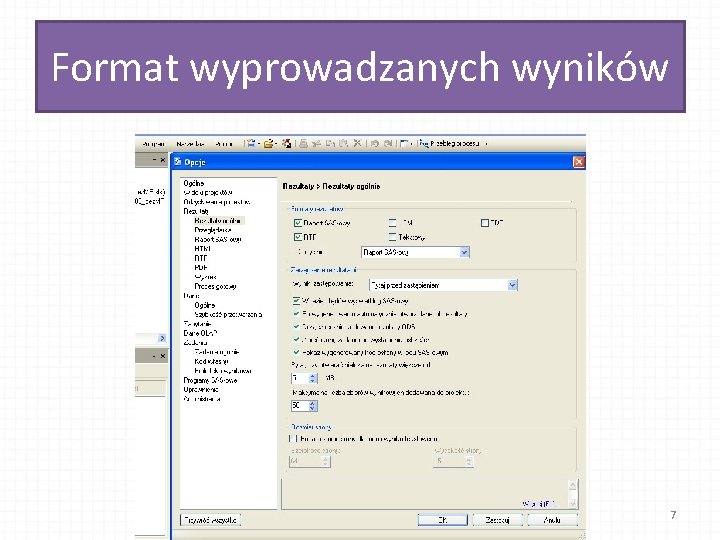Confirm with the OK button
The height and width of the screenshot is (540, 720).
click(x=443, y=520)
